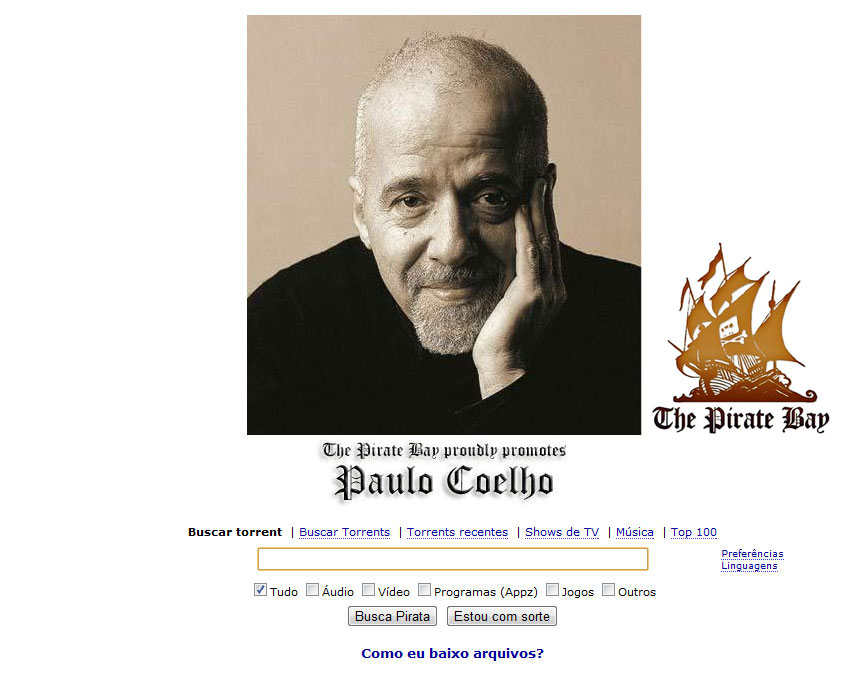Viewport: 849px width, 673px height.
Task: Click the Busca Pirata button
Action: click(393, 616)
